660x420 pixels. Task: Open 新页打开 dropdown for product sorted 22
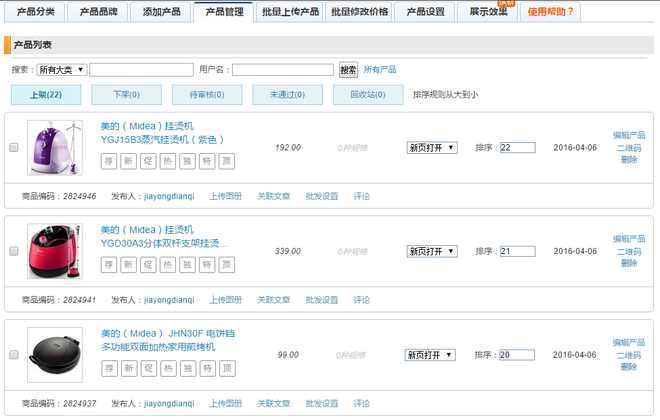point(432,148)
